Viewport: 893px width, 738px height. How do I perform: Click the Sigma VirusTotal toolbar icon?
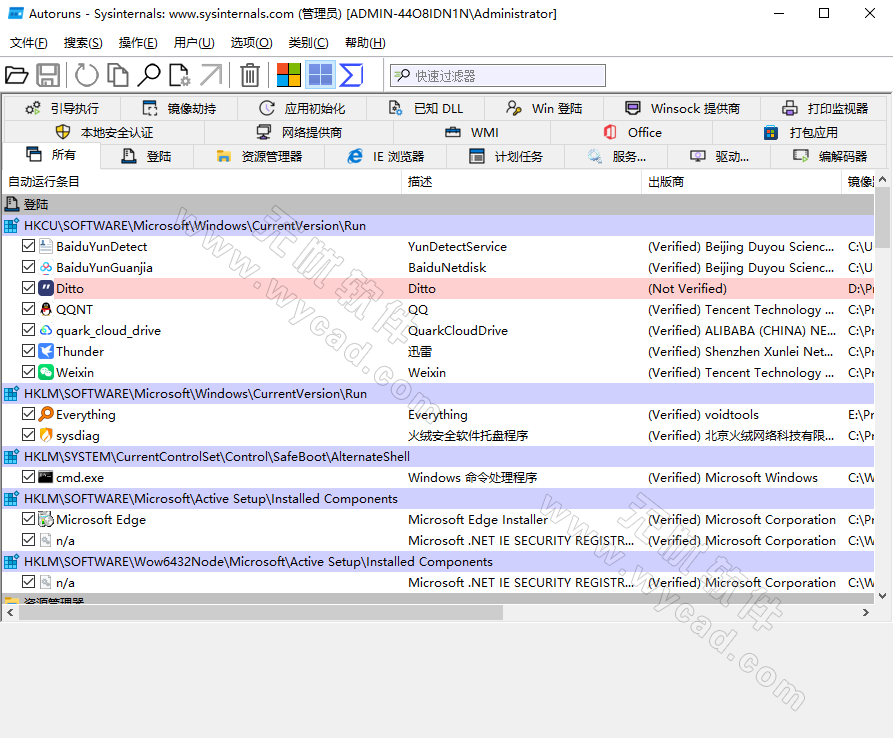(x=351, y=75)
